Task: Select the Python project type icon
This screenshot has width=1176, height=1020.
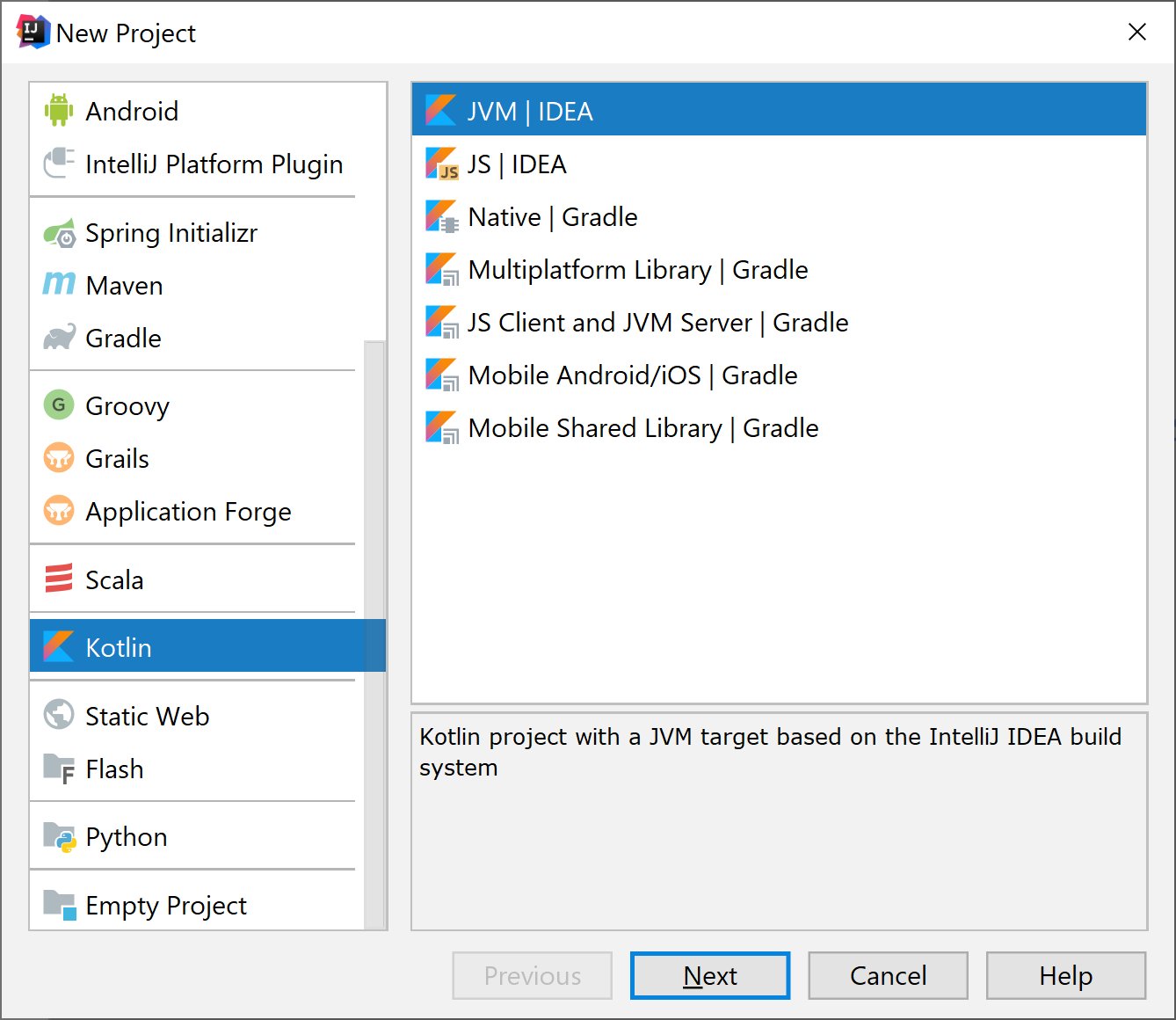Action: click(58, 836)
